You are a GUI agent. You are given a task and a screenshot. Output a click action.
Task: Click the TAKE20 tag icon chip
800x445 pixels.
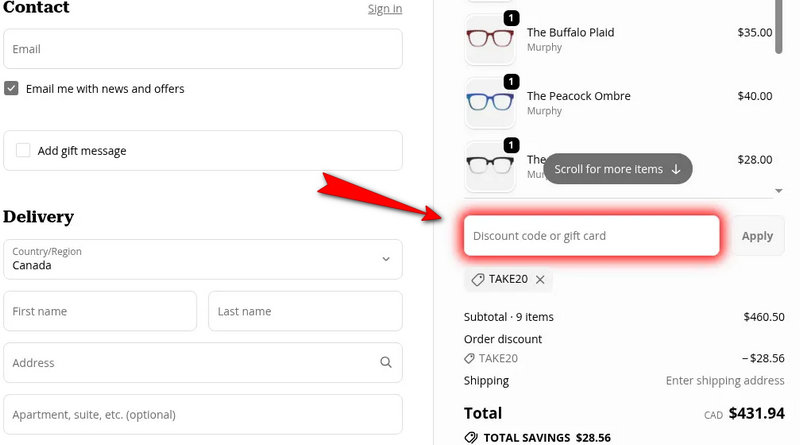pos(478,279)
